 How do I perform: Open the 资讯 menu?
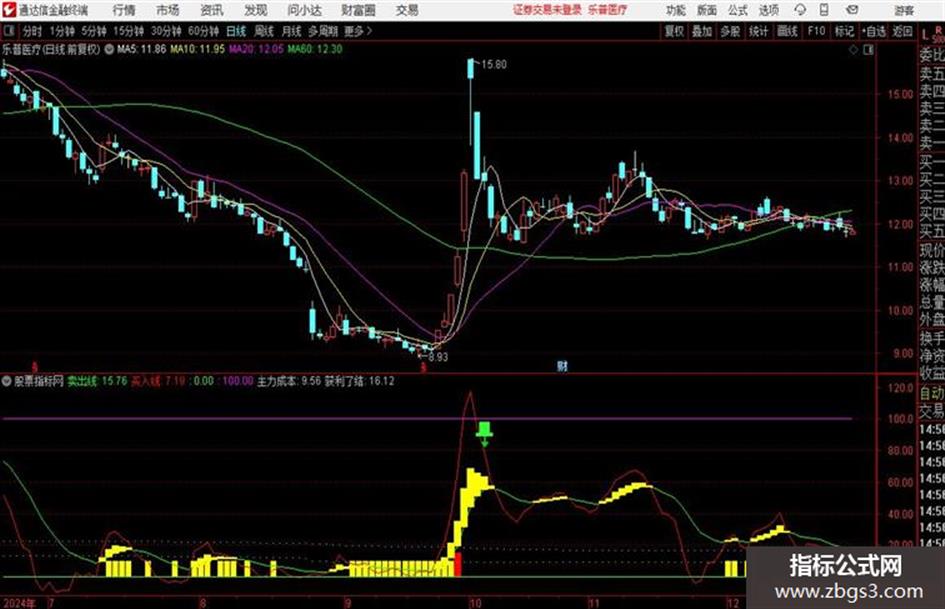coord(212,10)
